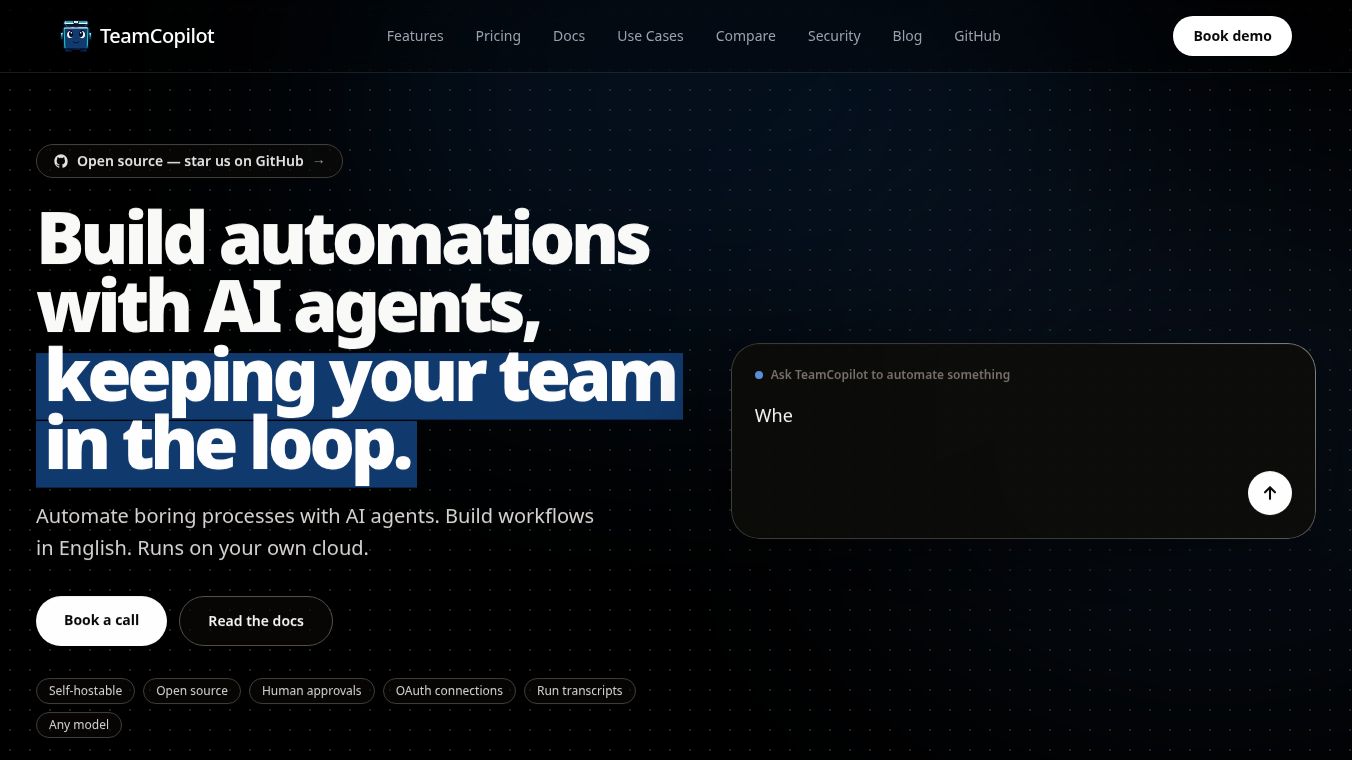Click the GitHub octocat icon in badge
This screenshot has width=1352, height=760.
(x=61, y=161)
